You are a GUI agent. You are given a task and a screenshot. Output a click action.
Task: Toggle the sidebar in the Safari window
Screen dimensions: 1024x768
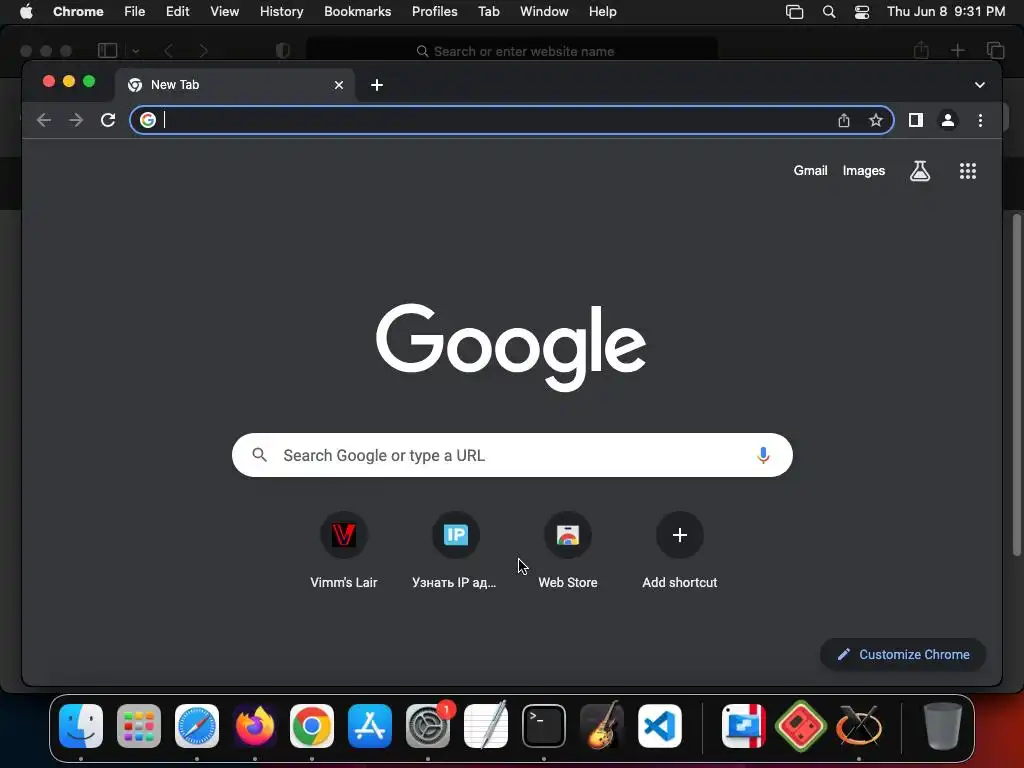coord(108,50)
